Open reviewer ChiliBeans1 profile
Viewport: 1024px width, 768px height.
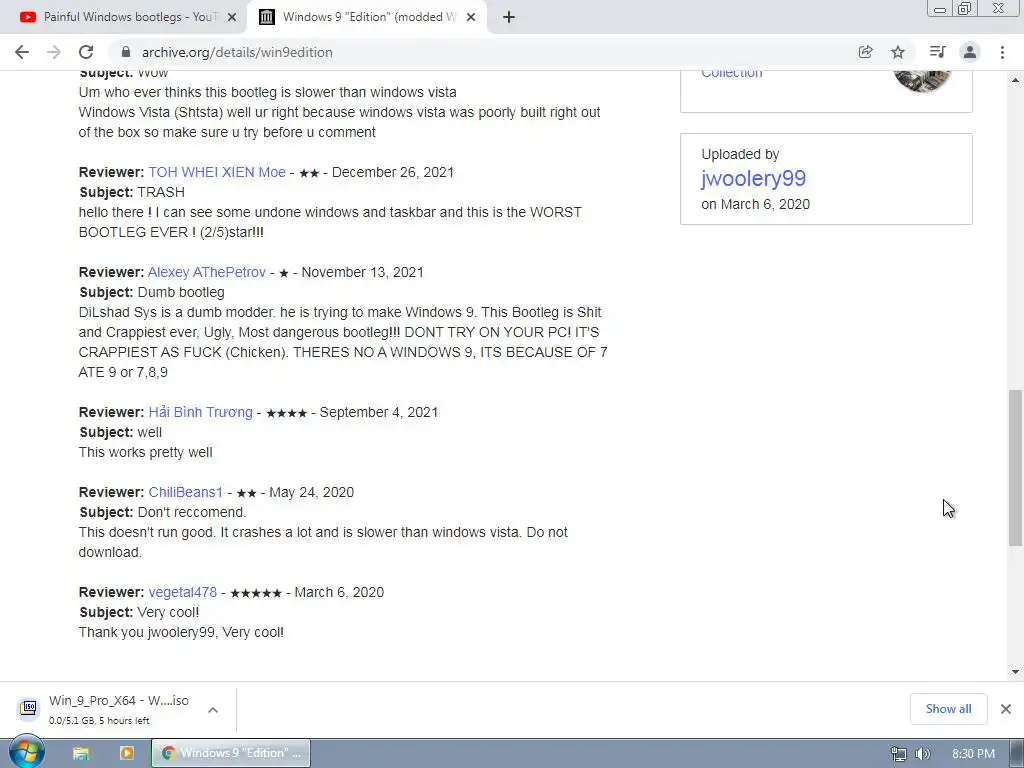pos(185,492)
